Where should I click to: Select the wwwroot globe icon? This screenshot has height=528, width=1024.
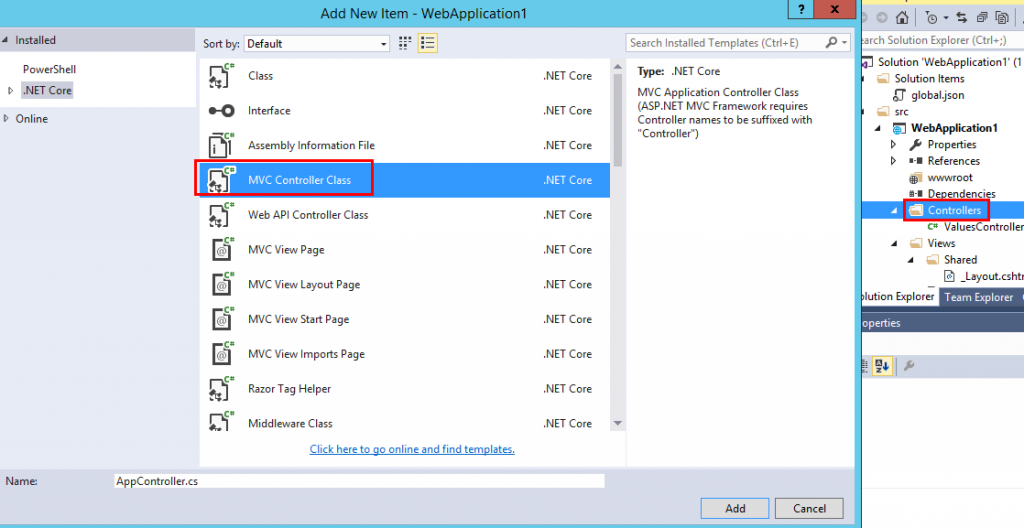tap(916, 178)
